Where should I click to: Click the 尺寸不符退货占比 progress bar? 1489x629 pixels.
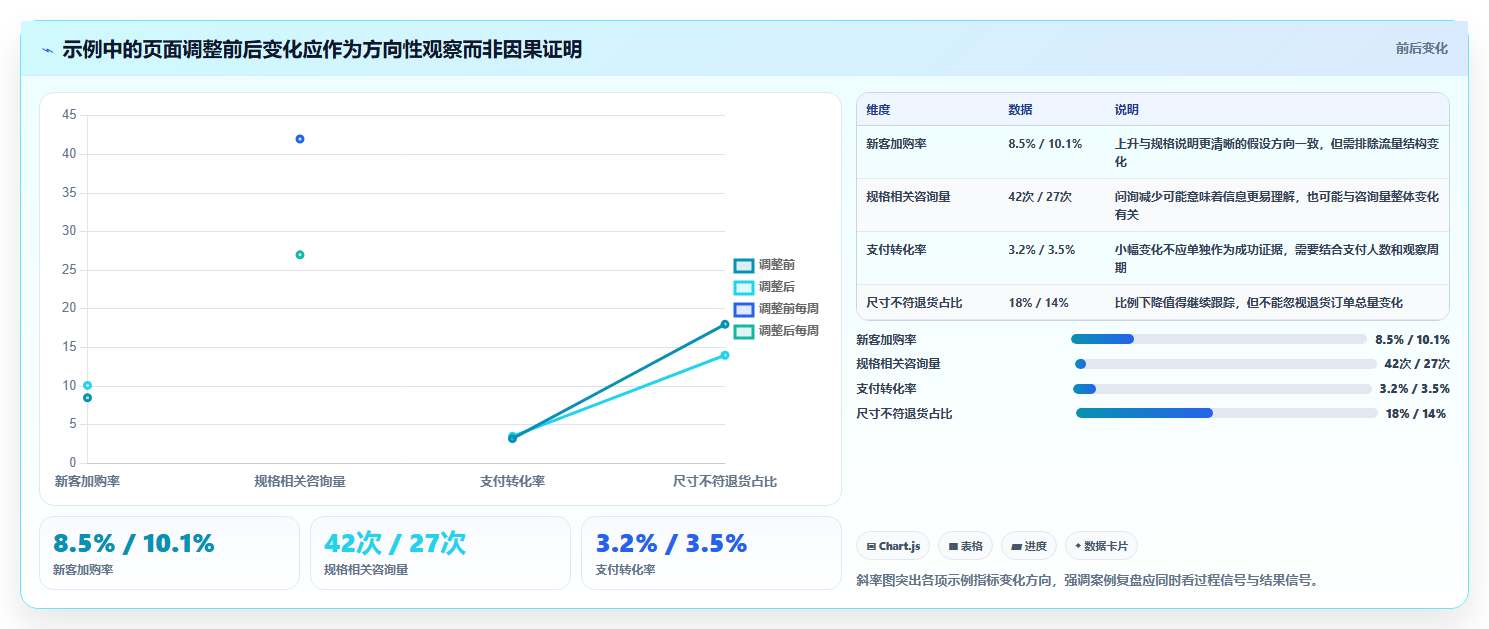point(1226,413)
